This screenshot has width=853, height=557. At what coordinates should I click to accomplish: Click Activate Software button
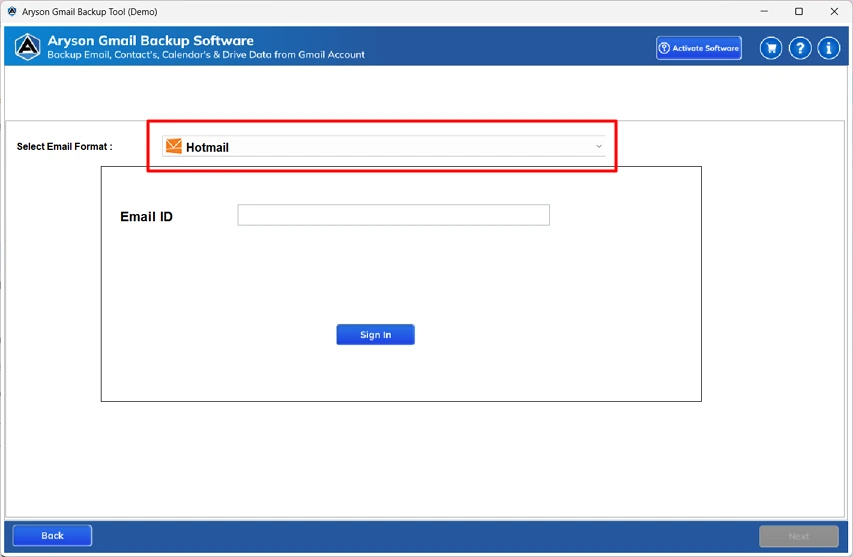tap(699, 48)
